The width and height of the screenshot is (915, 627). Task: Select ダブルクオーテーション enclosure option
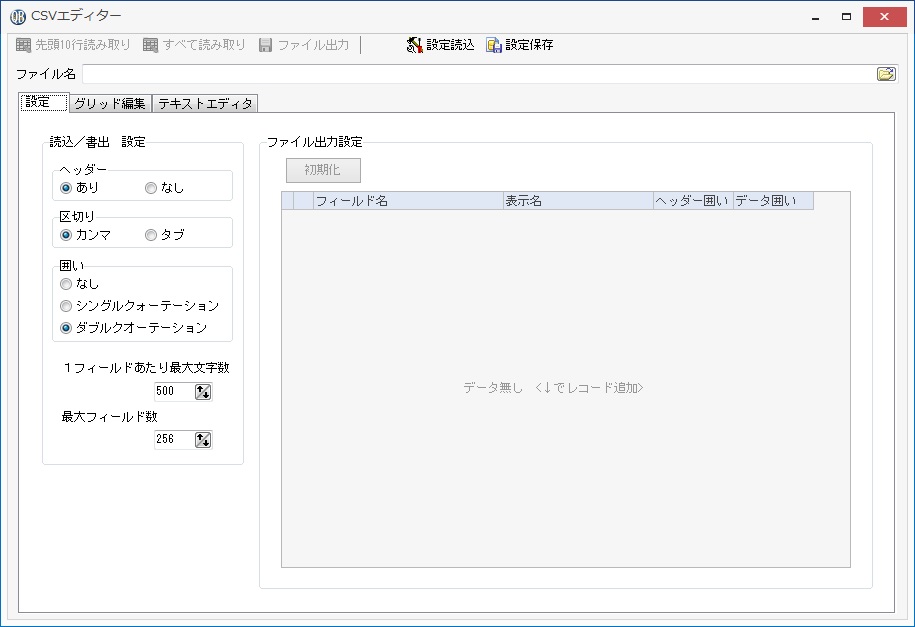[66, 328]
